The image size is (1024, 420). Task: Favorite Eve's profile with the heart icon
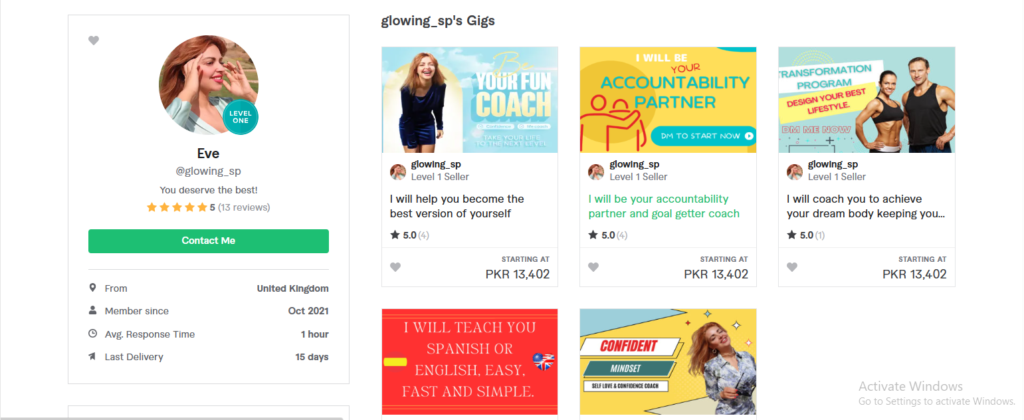coord(93,40)
